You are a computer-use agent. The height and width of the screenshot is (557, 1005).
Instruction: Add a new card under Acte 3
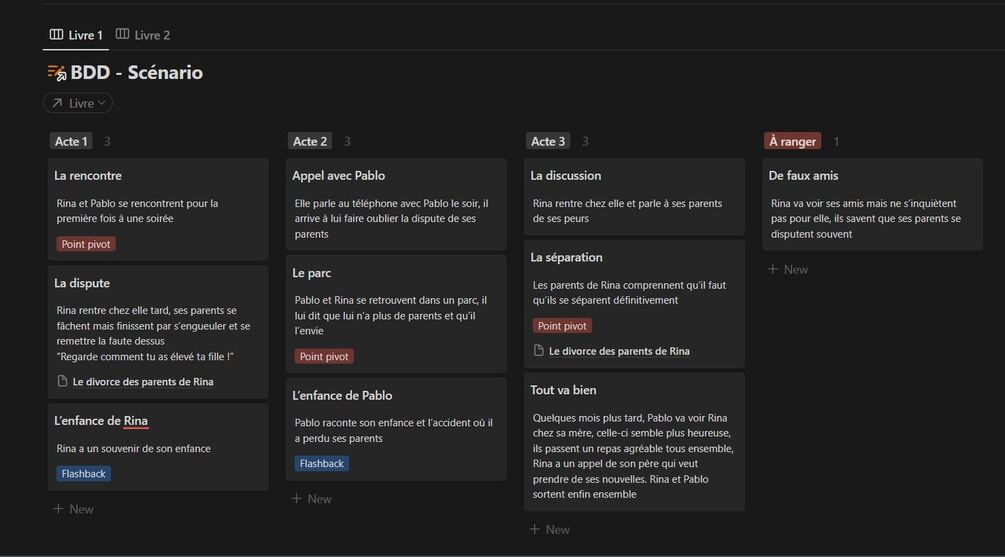[549, 529]
